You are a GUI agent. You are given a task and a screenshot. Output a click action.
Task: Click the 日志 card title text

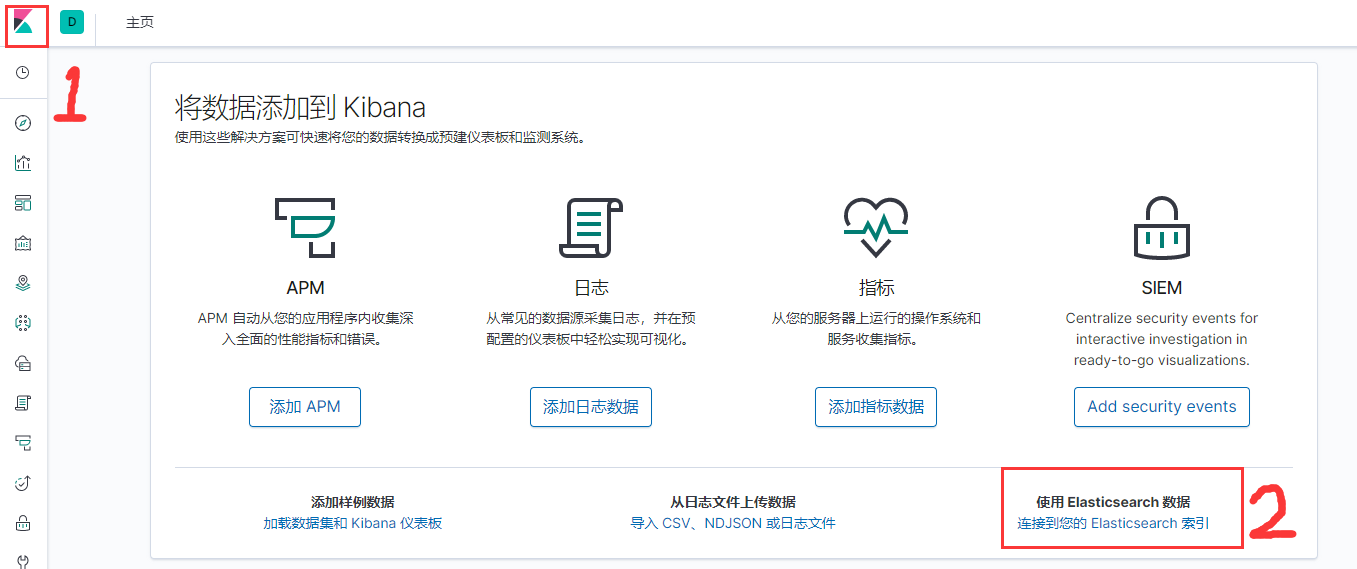pos(591,288)
